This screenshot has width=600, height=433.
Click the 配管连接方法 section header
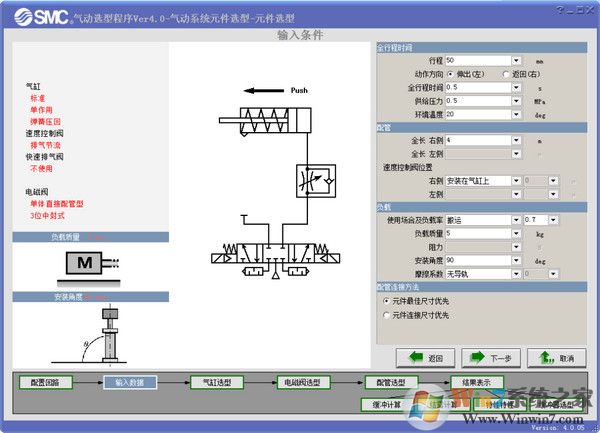(x=482, y=287)
